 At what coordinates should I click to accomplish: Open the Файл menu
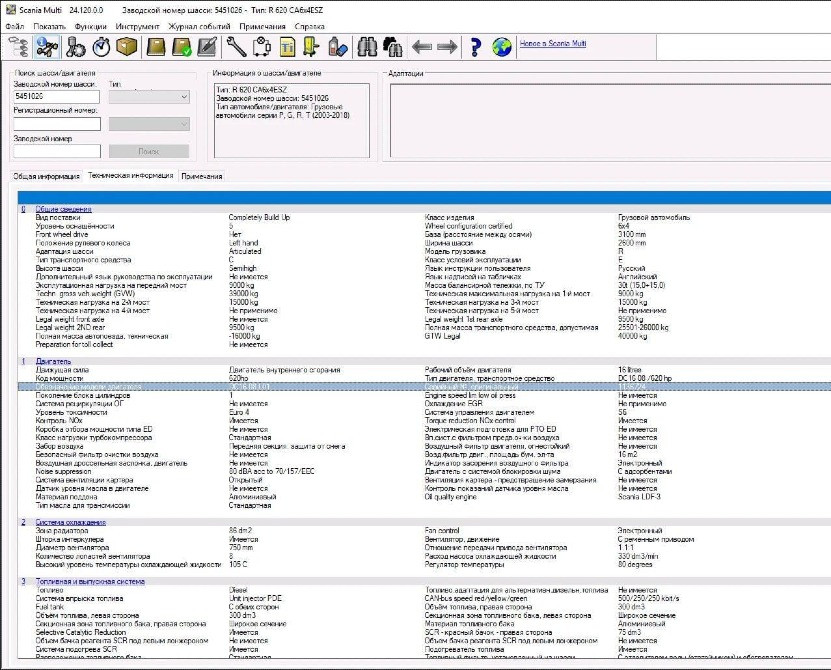pyautogui.click(x=15, y=26)
